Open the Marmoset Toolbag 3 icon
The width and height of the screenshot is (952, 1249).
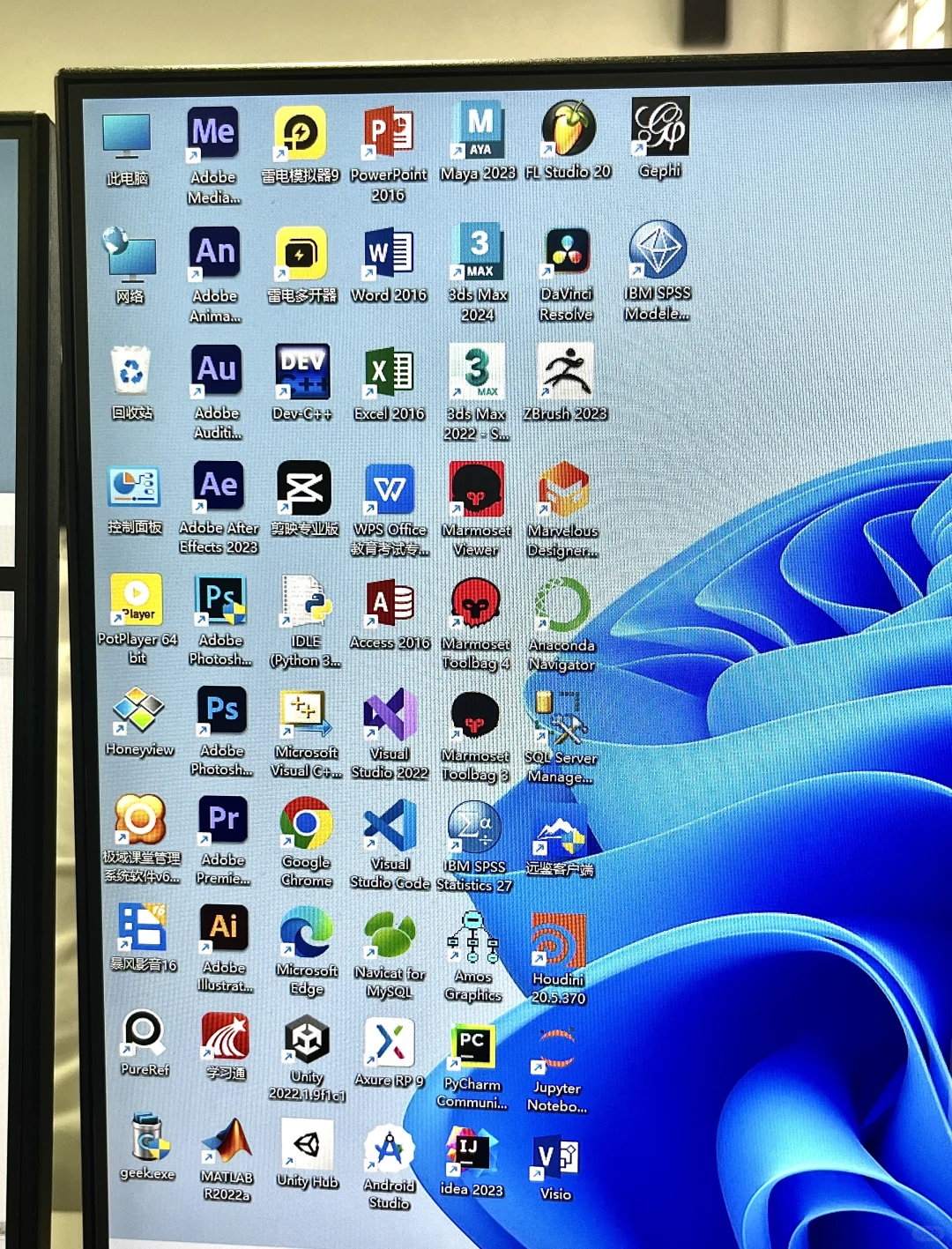(475, 717)
